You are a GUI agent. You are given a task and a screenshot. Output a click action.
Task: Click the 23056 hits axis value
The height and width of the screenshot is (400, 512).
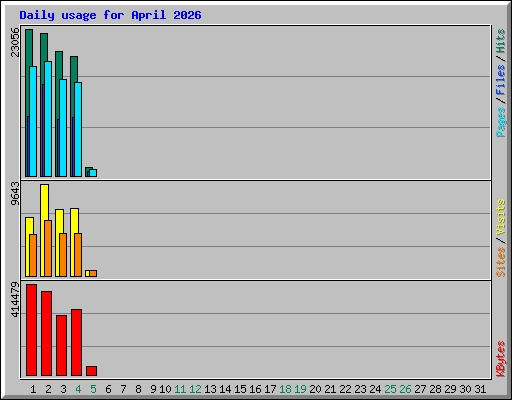[15, 42]
